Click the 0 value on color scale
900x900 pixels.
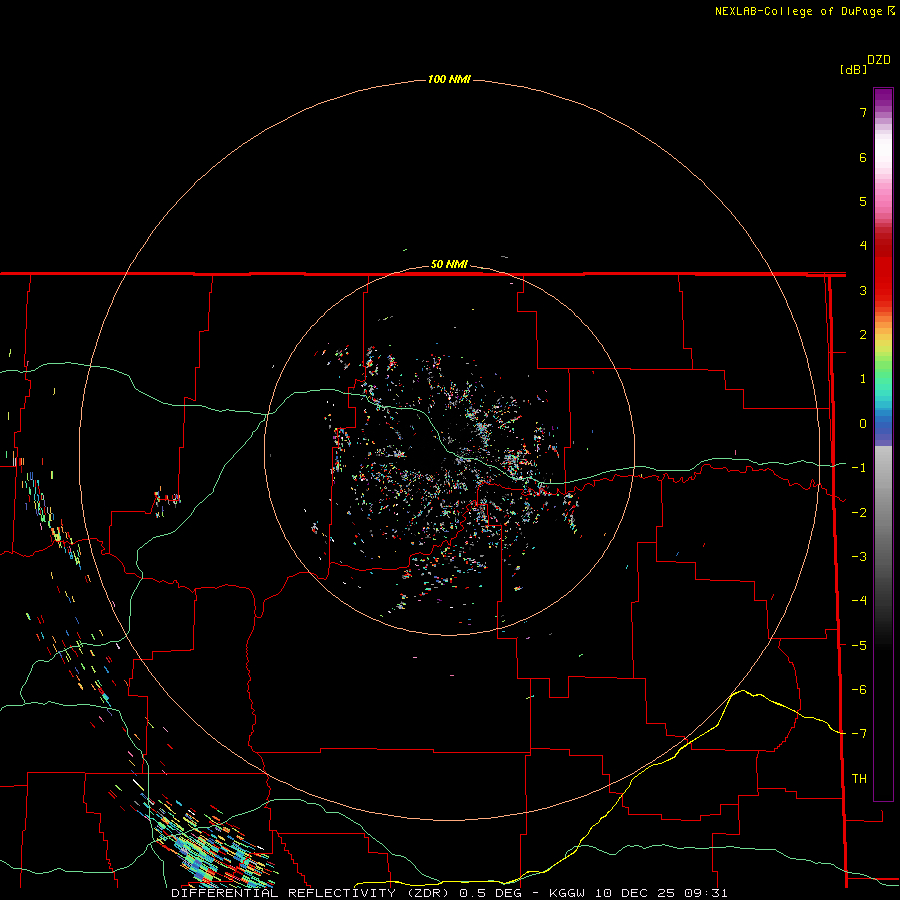pos(863,424)
